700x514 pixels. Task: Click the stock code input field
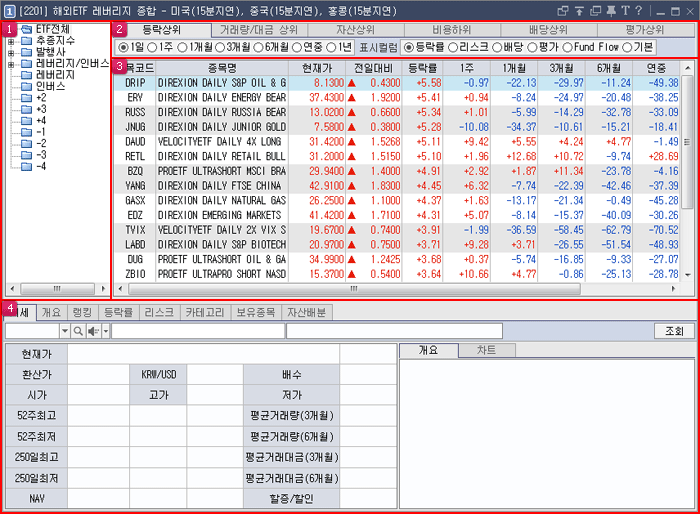(x=32, y=331)
